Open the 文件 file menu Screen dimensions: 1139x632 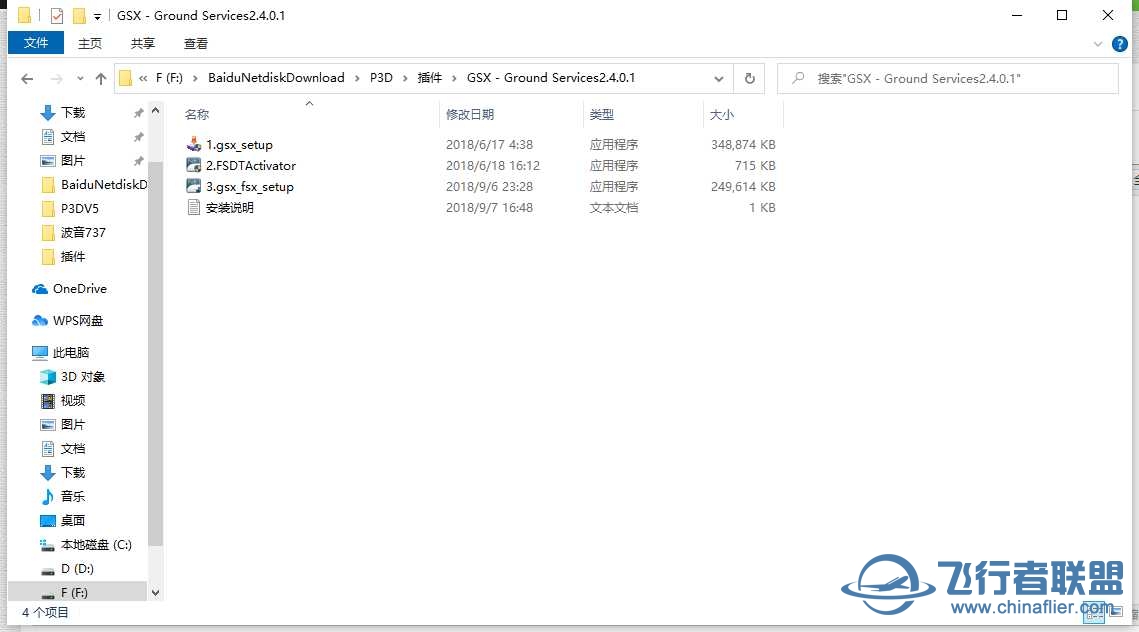36,43
